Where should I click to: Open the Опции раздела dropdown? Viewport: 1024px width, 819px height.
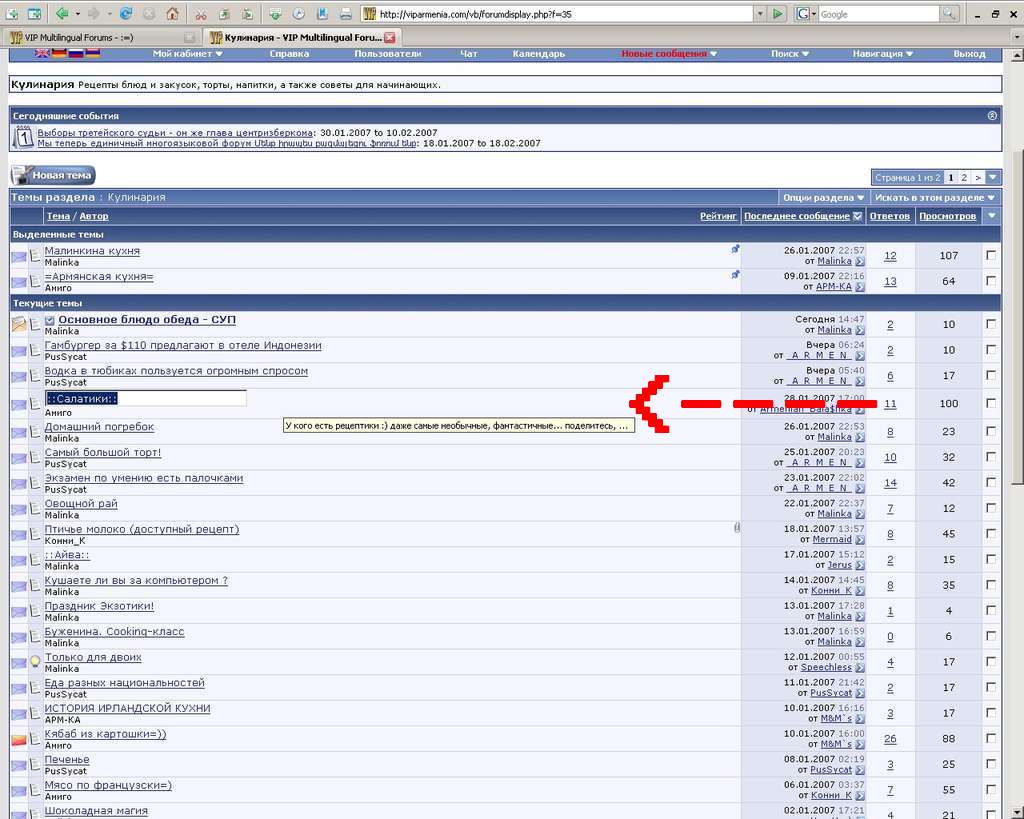pyautogui.click(x=824, y=198)
